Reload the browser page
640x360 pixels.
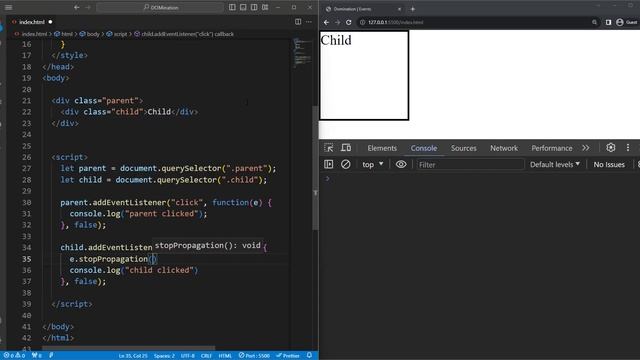pos(349,22)
